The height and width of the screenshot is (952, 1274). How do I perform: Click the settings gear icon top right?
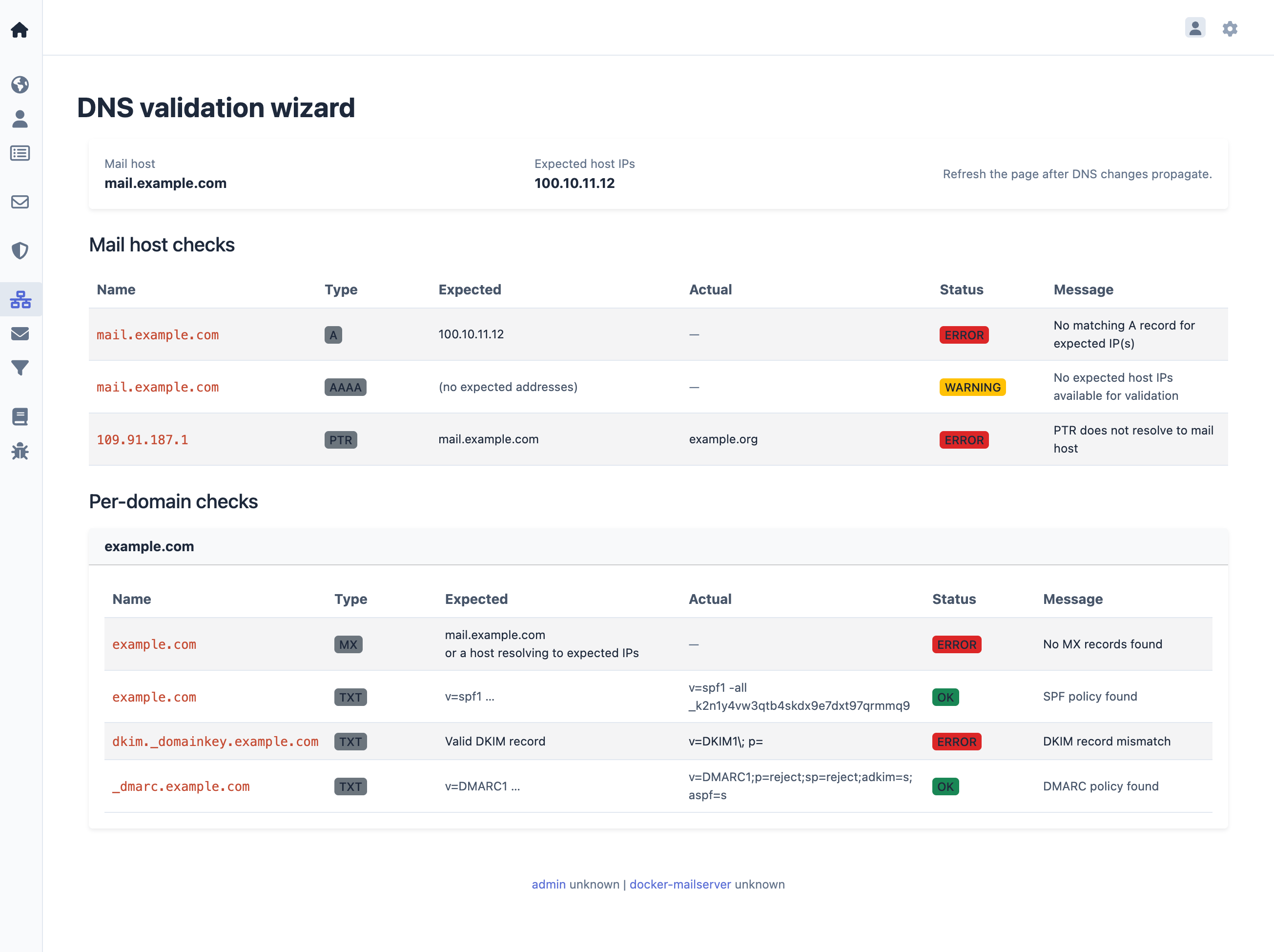coord(1230,28)
